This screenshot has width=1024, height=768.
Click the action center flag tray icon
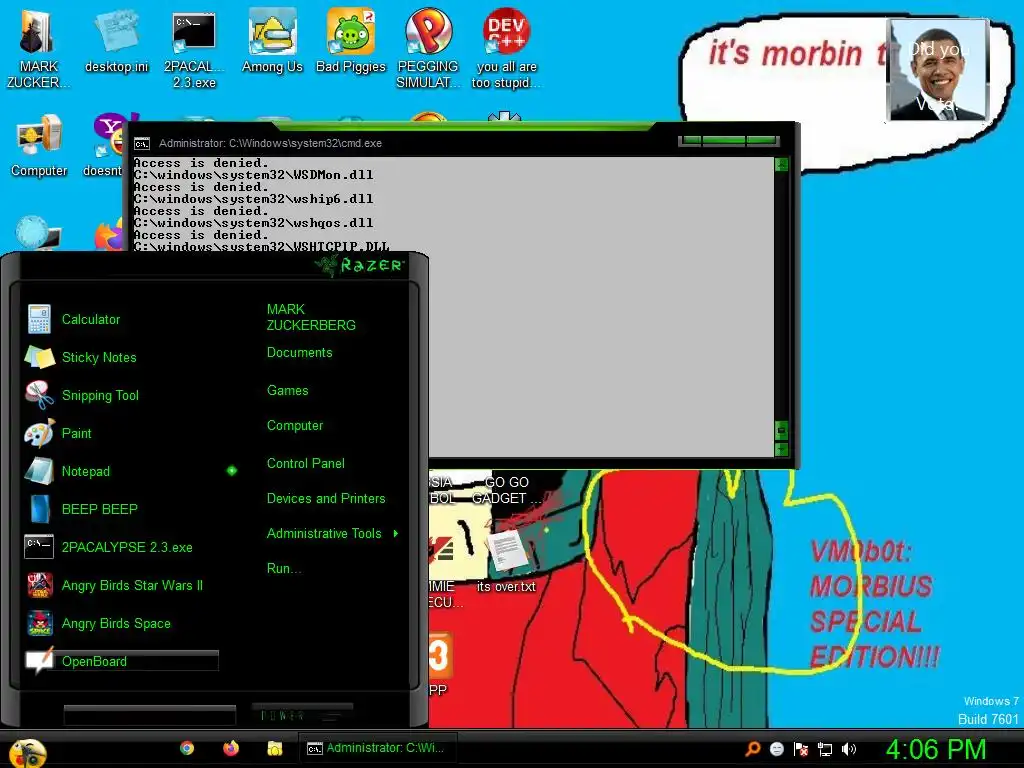[x=801, y=749]
